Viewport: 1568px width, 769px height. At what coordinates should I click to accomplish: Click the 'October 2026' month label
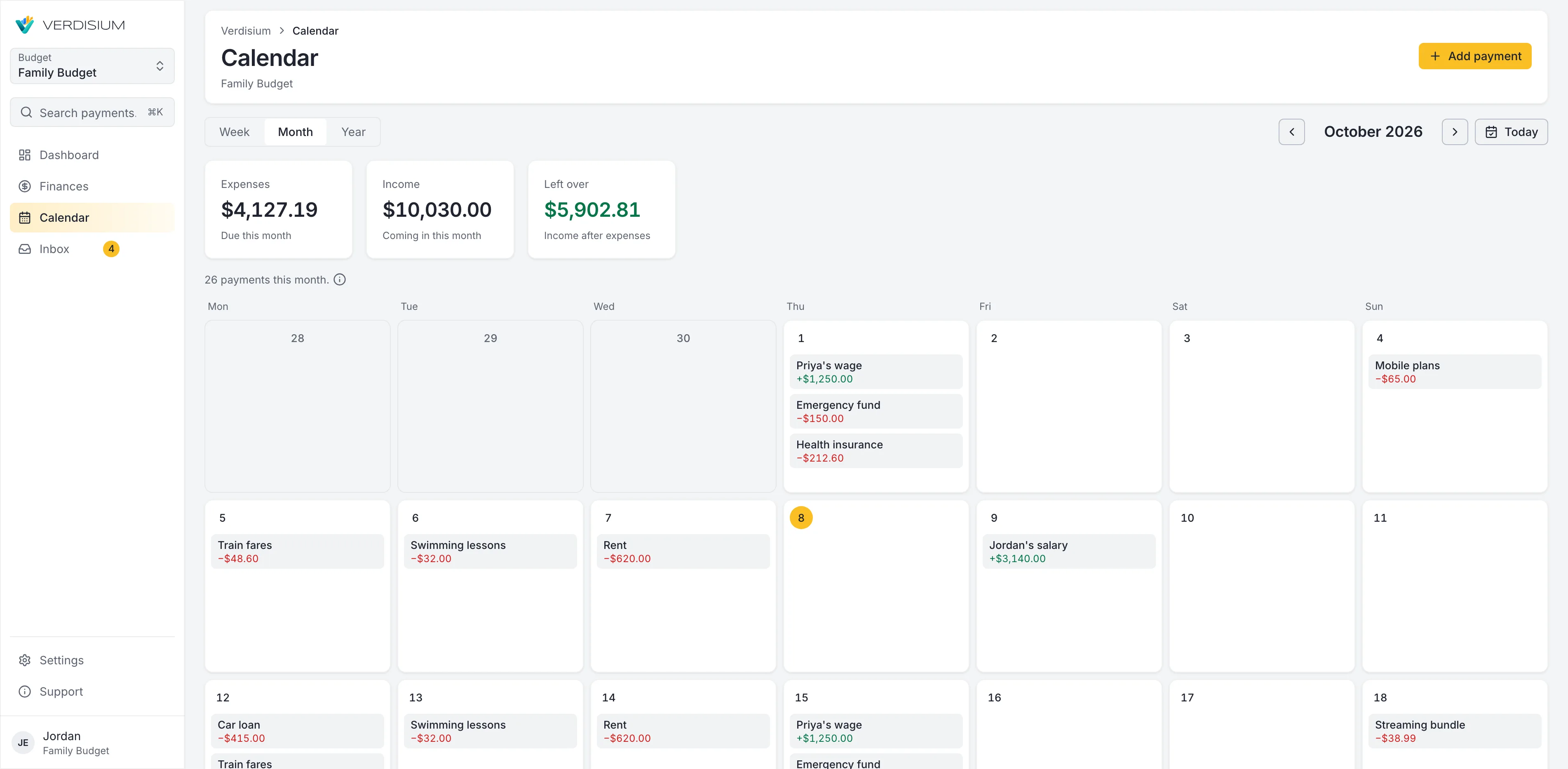[x=1373, y=132]
